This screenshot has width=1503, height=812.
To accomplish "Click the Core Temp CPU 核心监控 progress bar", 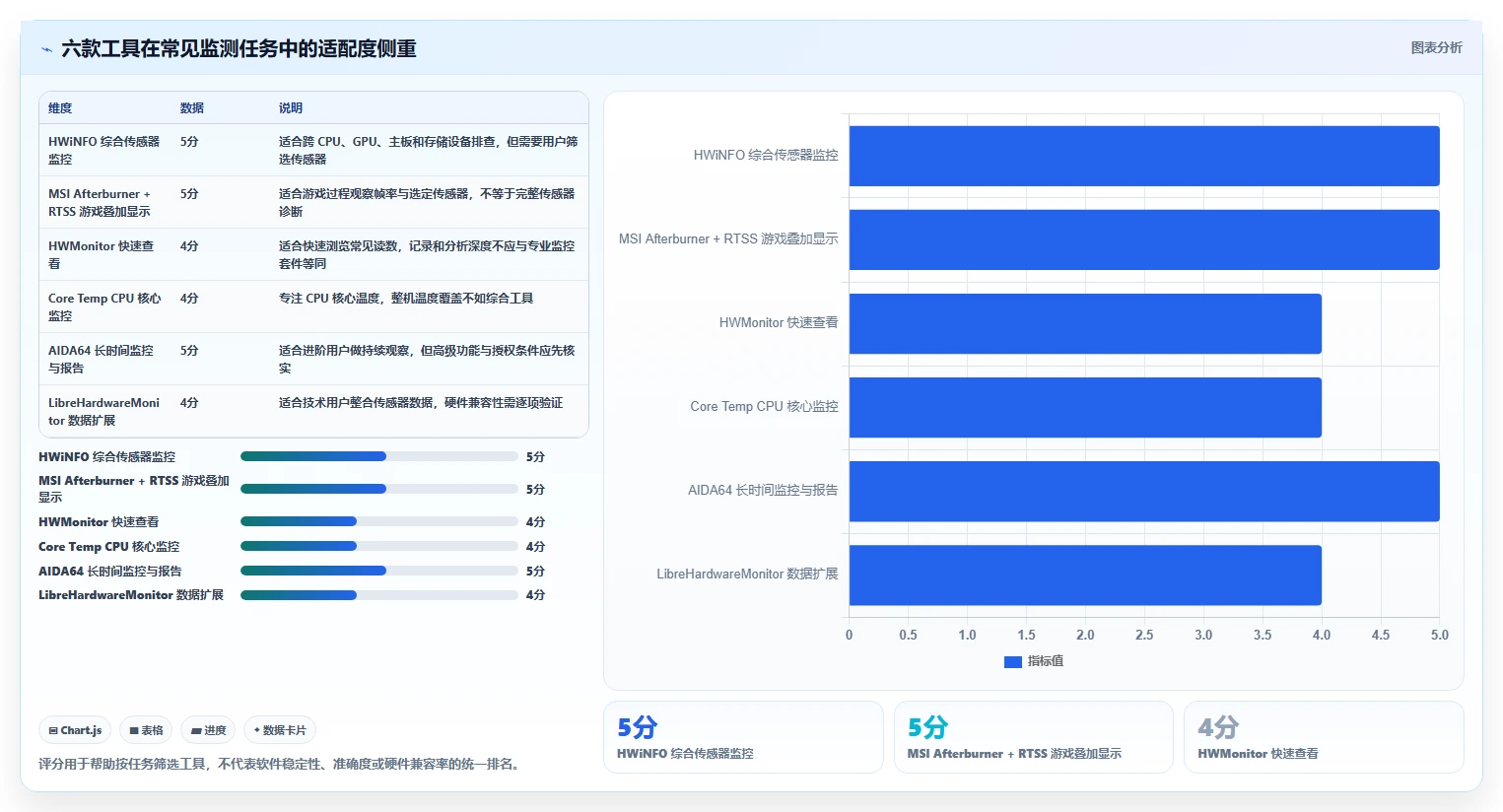I will pyautogui.click(x=379, y=546).
